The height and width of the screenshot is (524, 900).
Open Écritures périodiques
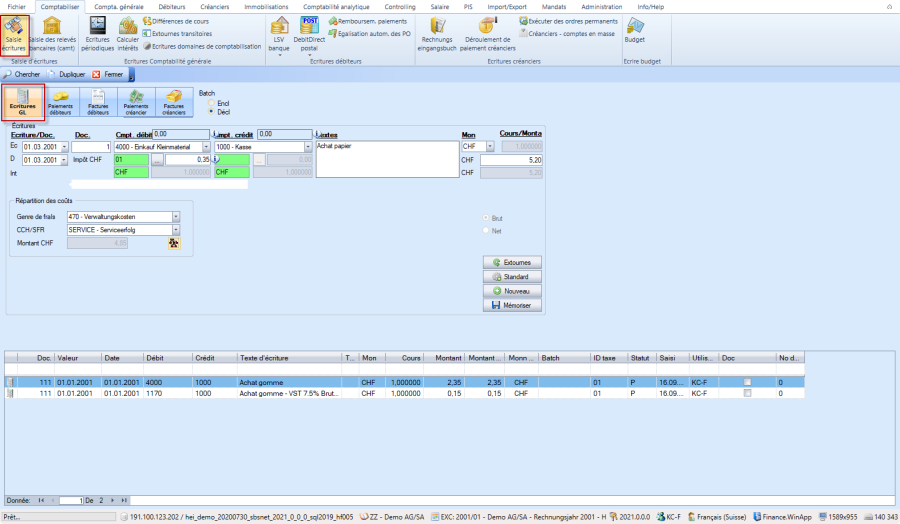98,32
